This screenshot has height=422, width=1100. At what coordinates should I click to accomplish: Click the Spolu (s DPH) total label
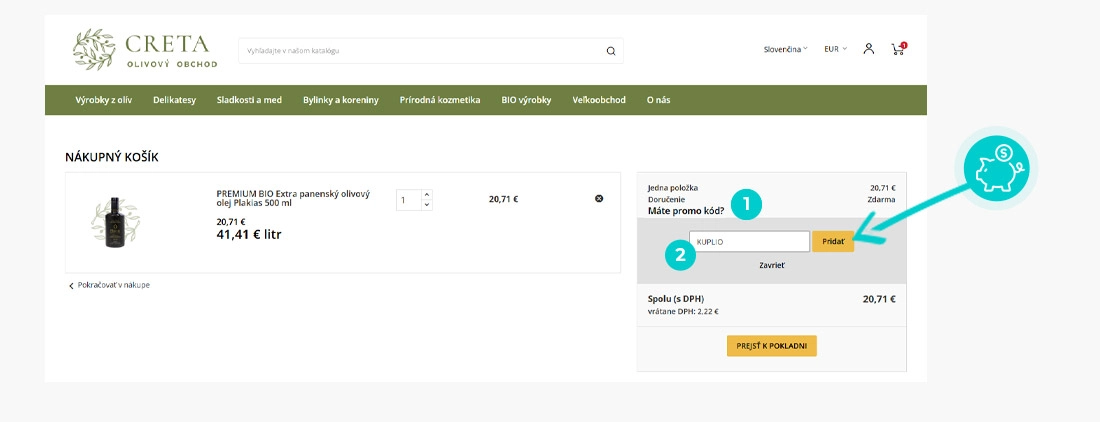(x=676, y=299)
